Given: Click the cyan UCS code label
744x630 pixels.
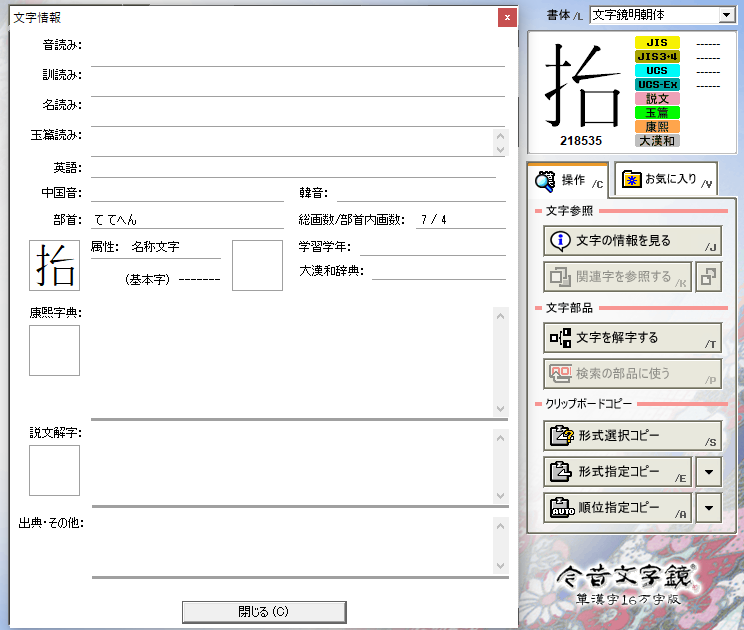Looking at the screenshot, I should (657, 71).
